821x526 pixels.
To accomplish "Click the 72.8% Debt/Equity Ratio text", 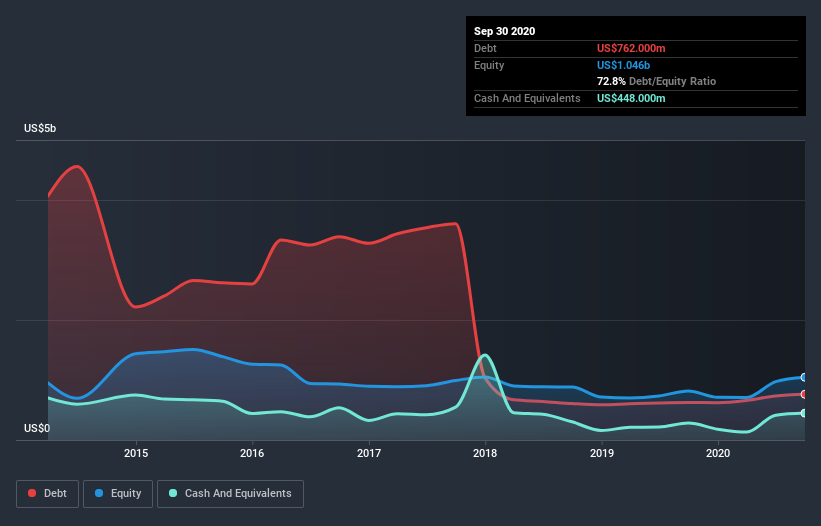I will point(656,81).
